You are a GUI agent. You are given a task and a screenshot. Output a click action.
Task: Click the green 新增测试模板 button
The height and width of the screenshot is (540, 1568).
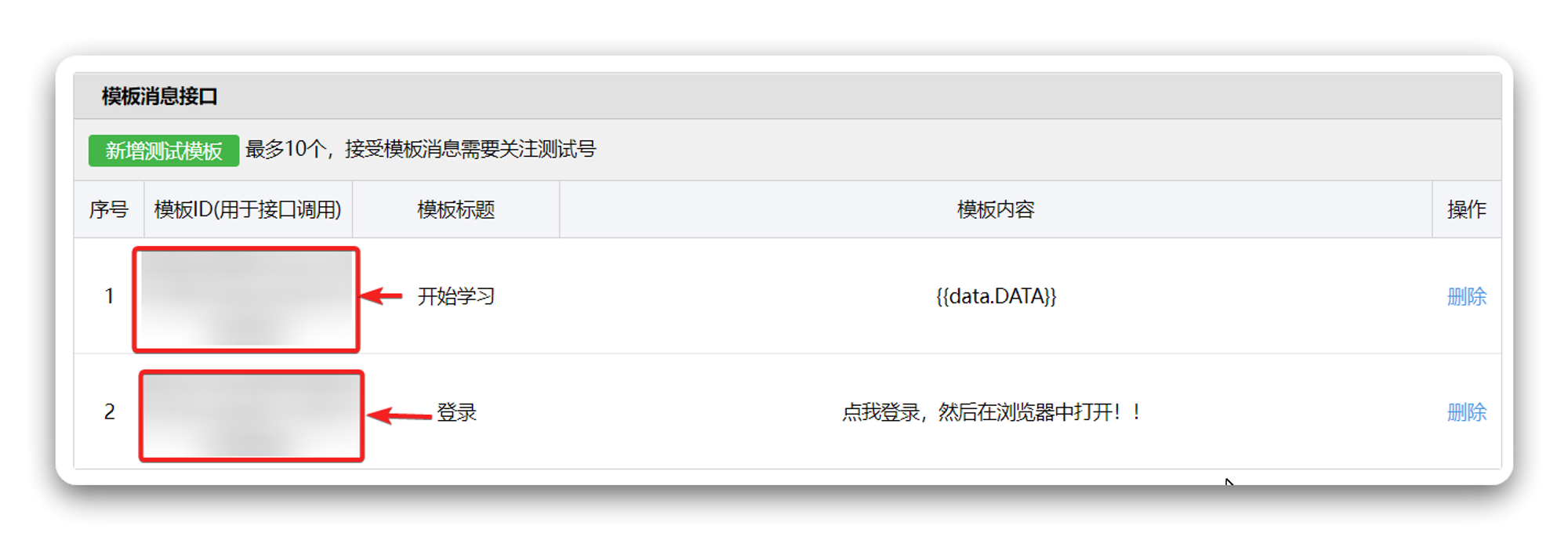[x=163, y=150]
